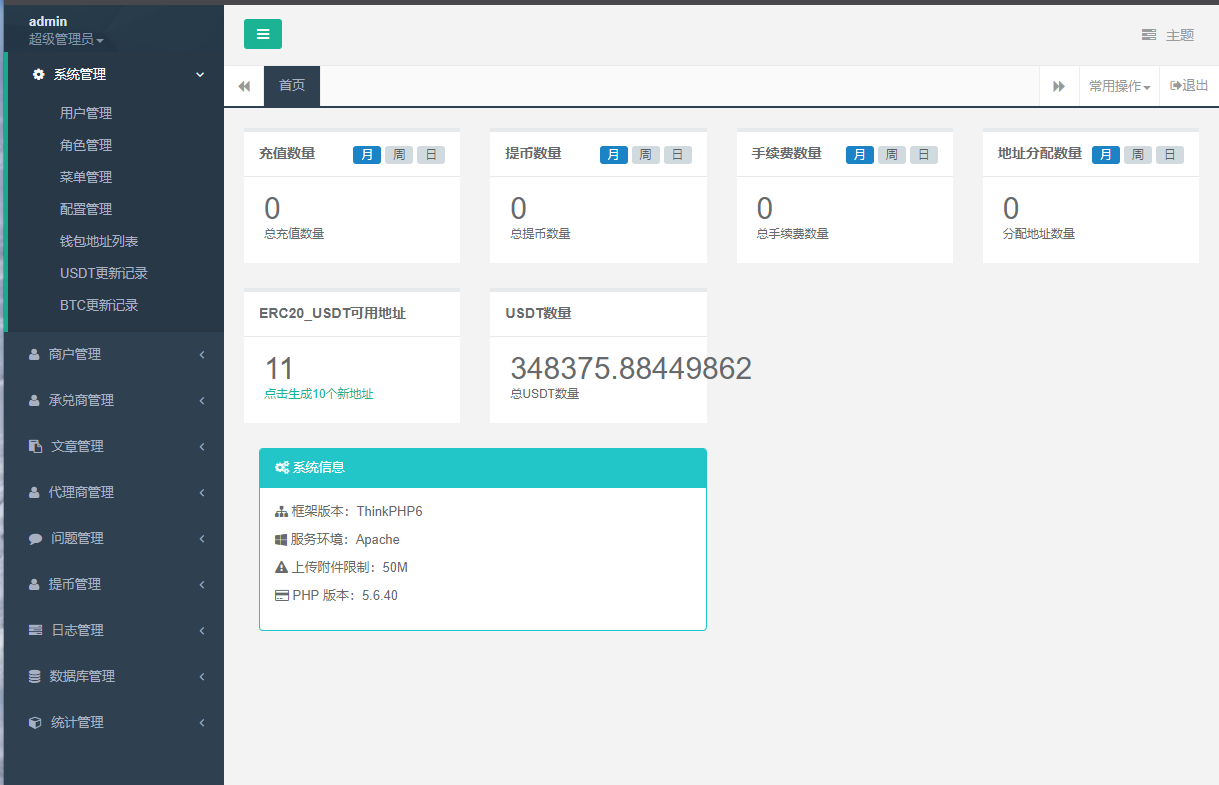This screenshot has height=785, width=1219.
Task: Click the 点击生成10个新地址 link
Action: click(318, 394)
